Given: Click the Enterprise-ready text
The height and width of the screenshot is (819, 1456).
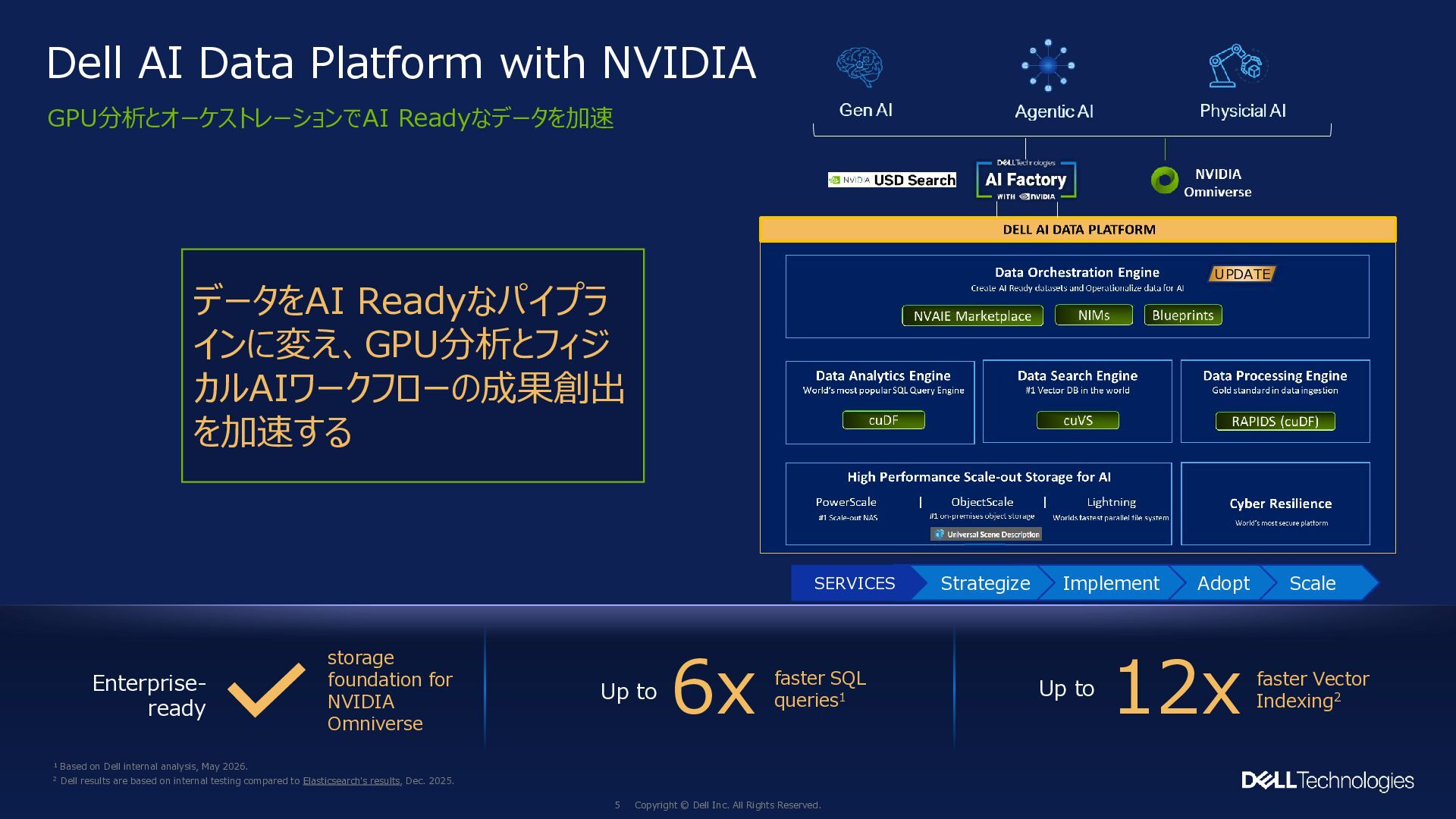Looking at the screenshot, I should point(149,695).
